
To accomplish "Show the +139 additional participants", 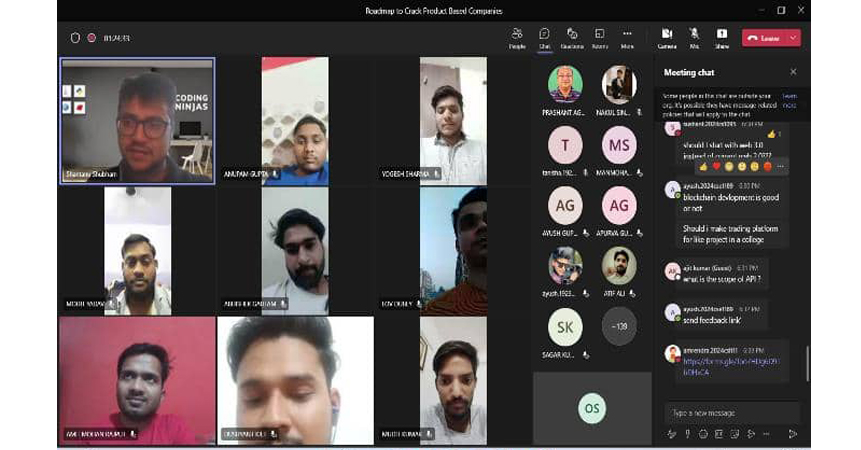I will tap(619, 327).
